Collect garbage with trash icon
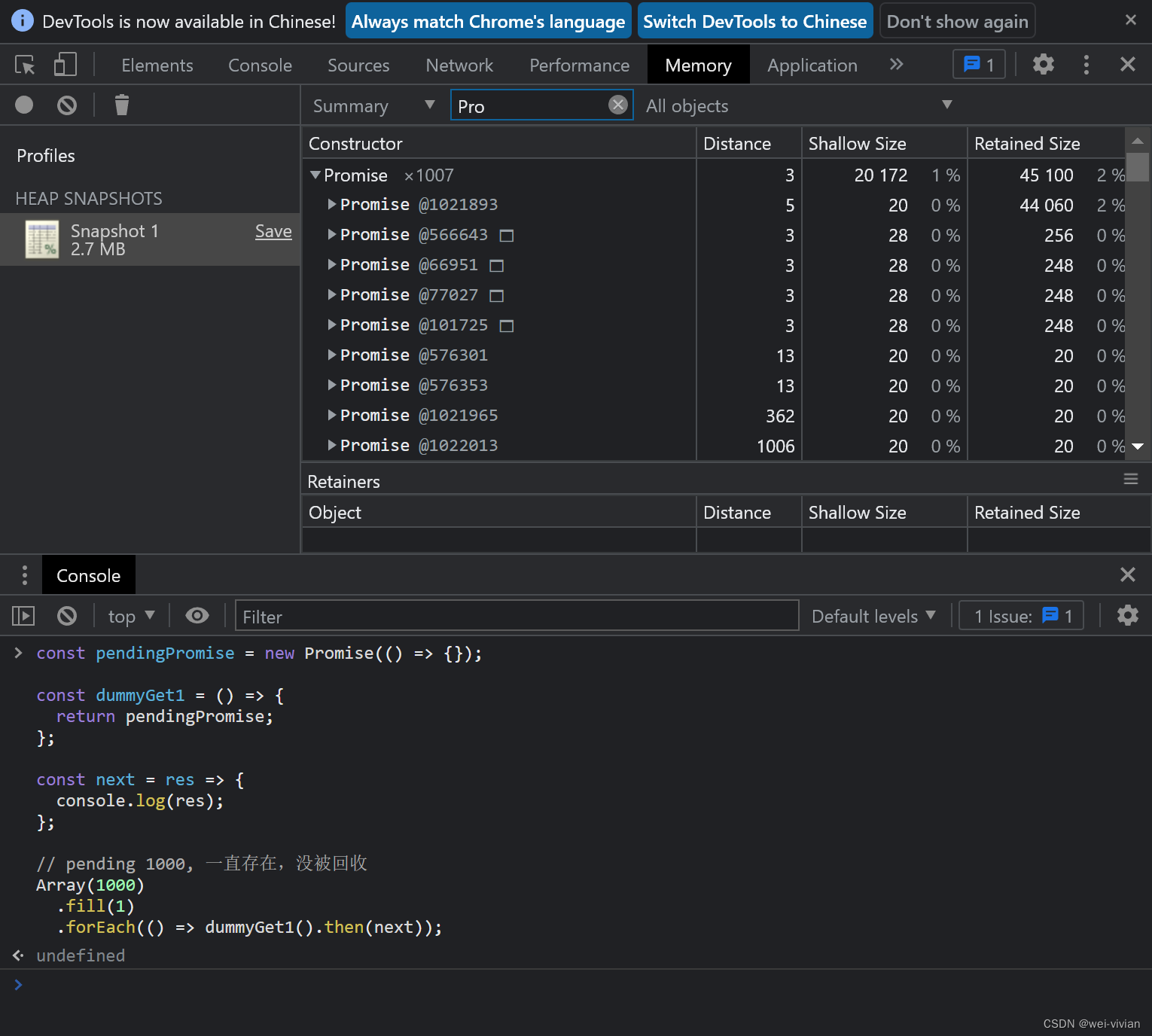Image resolution: width=1152 pixels, height=1036 pixels. point(121,105)
